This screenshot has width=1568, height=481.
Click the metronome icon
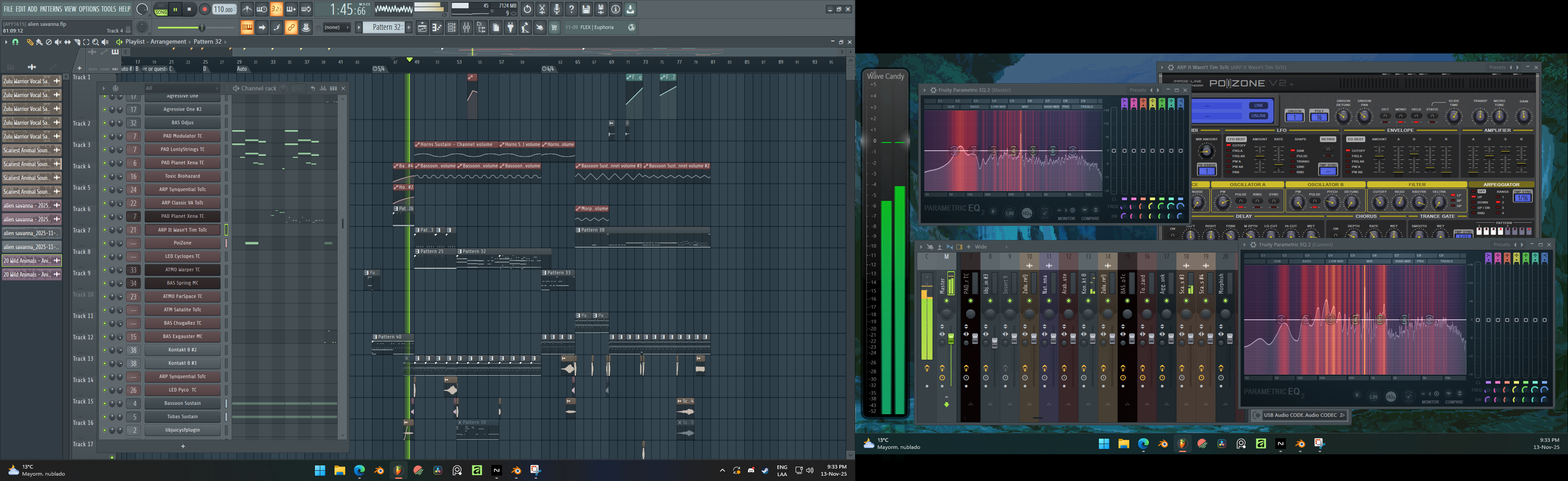pyautogui.click(x=247, y=9)
